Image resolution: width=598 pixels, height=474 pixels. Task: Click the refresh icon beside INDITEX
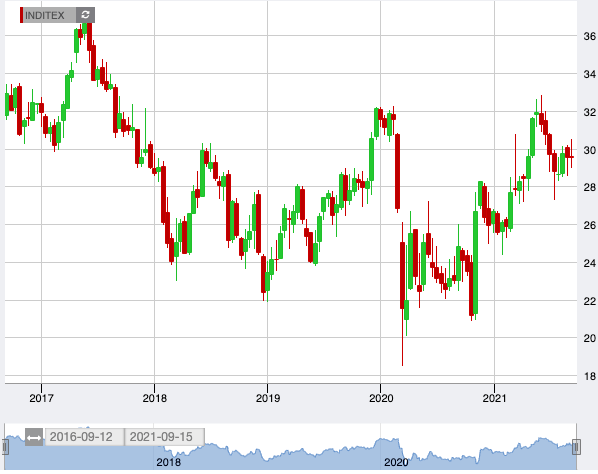(85, 15)
